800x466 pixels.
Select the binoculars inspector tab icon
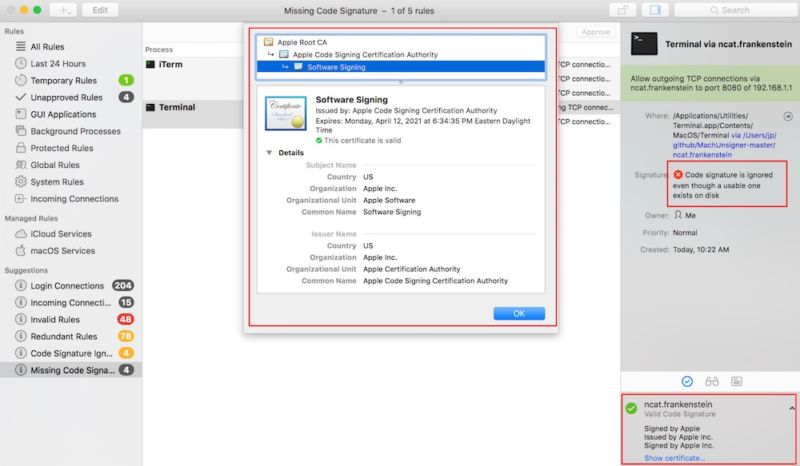(x=712, y=381)
